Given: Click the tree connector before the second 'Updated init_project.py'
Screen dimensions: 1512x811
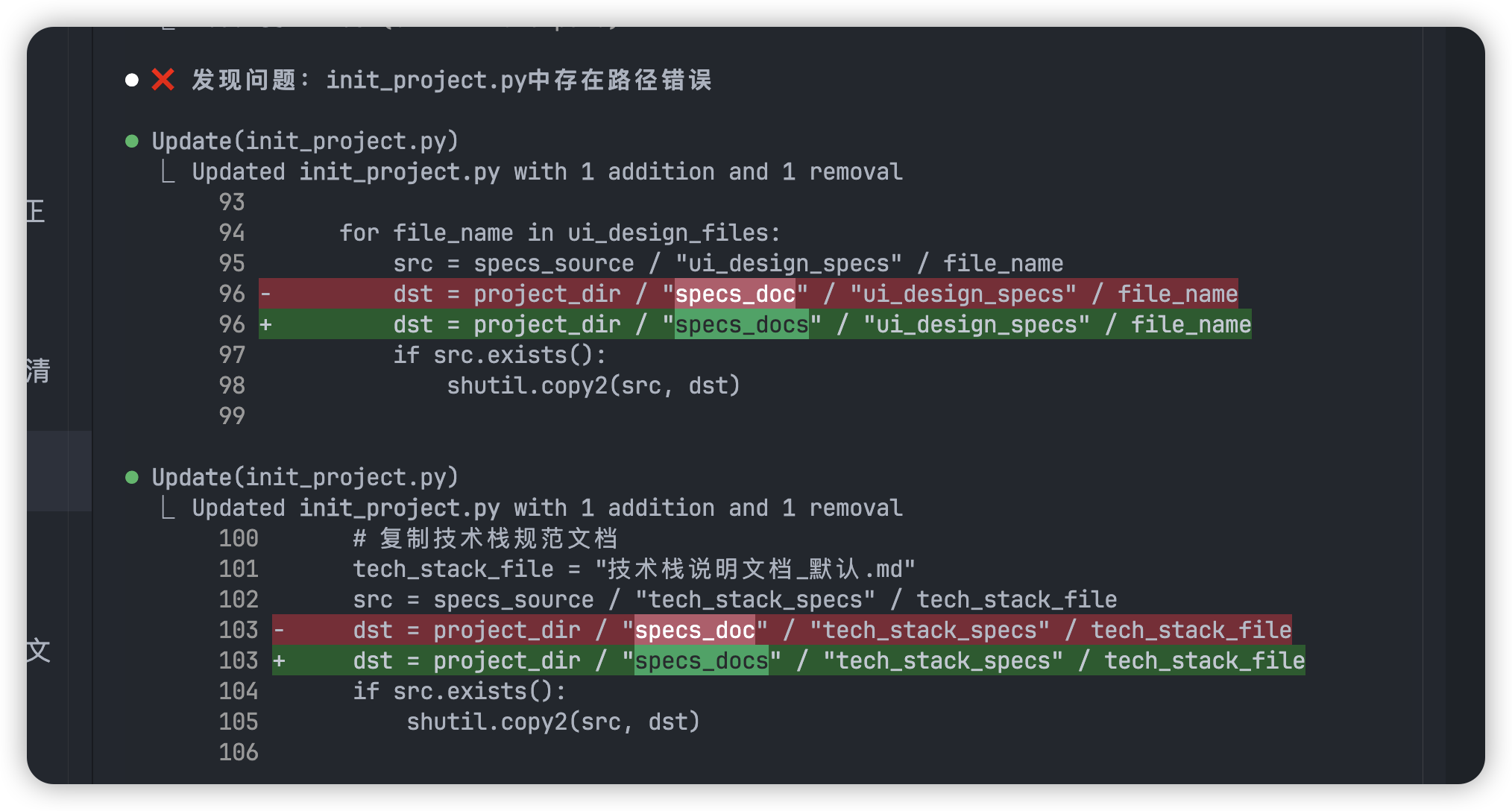Looking at the screenshot, I should [168, 508].
